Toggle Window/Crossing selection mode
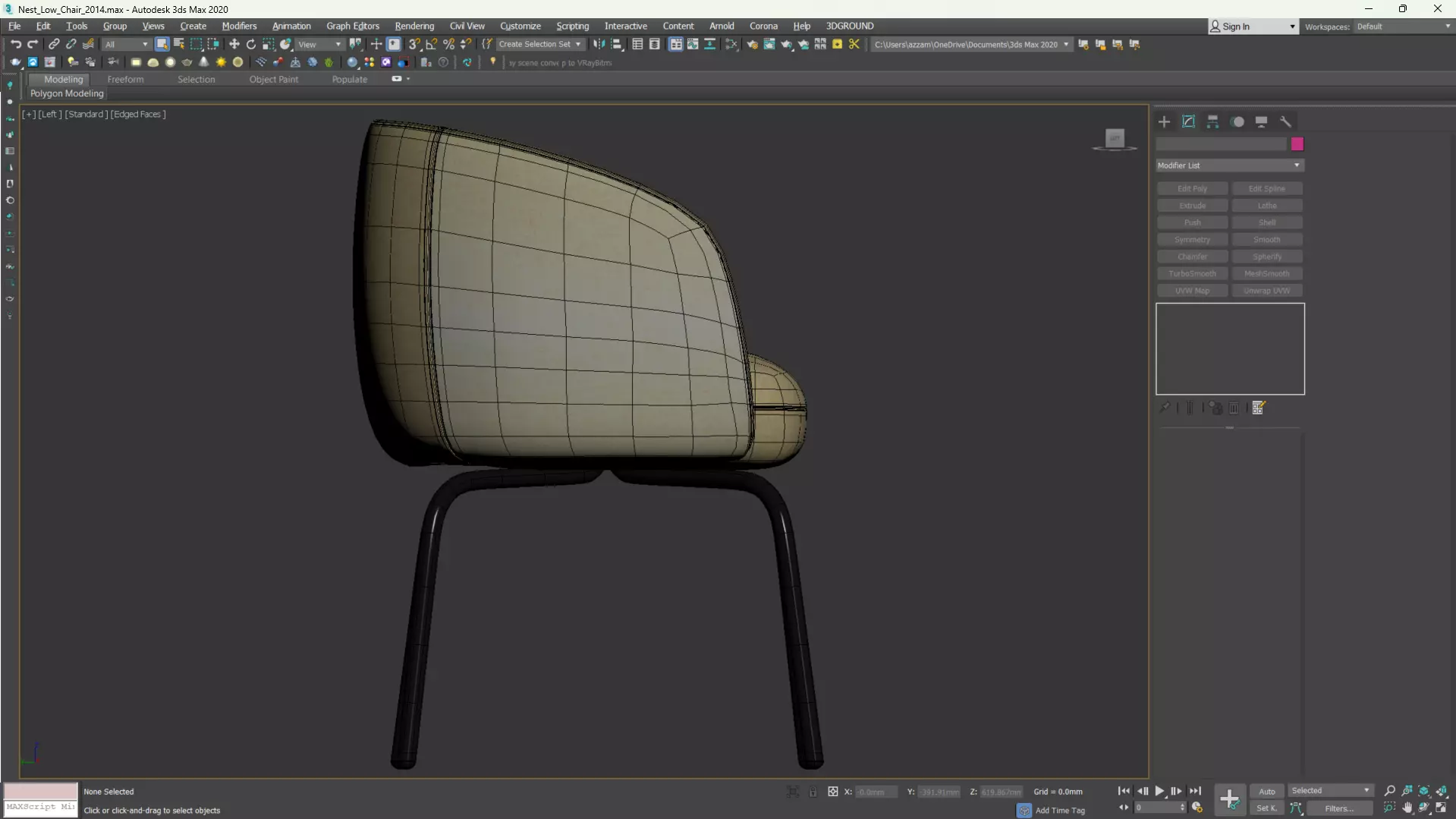 point(213,44)
